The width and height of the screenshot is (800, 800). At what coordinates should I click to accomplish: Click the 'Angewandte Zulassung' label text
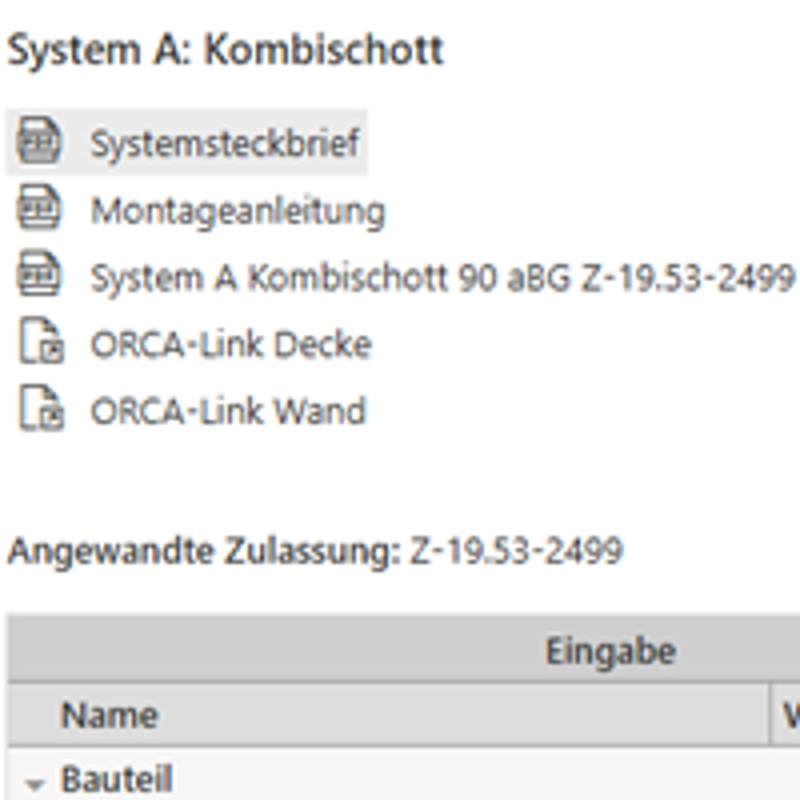coord(200,550)
